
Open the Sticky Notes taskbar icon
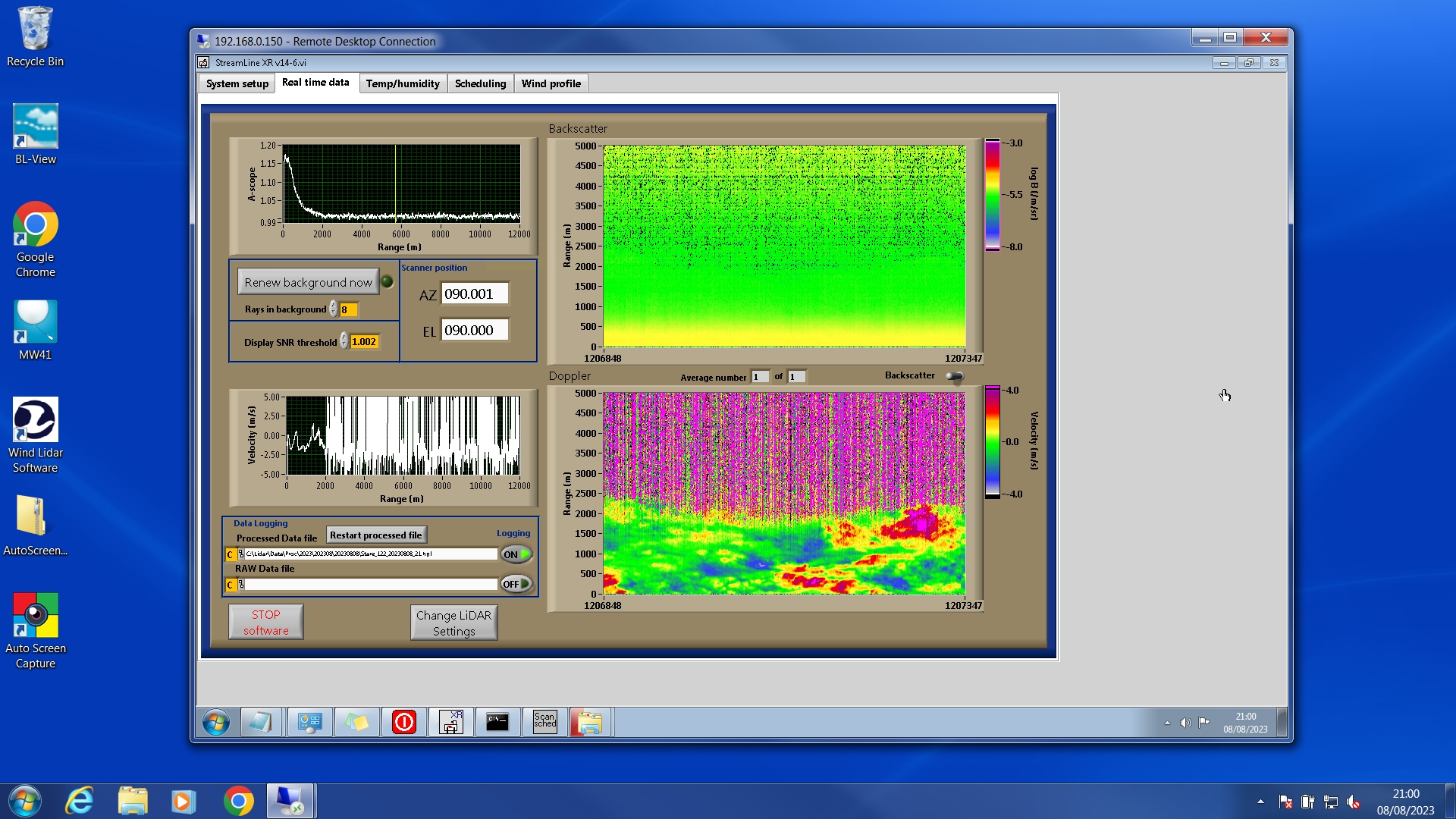pyautogui.click(x=357, y=722)
